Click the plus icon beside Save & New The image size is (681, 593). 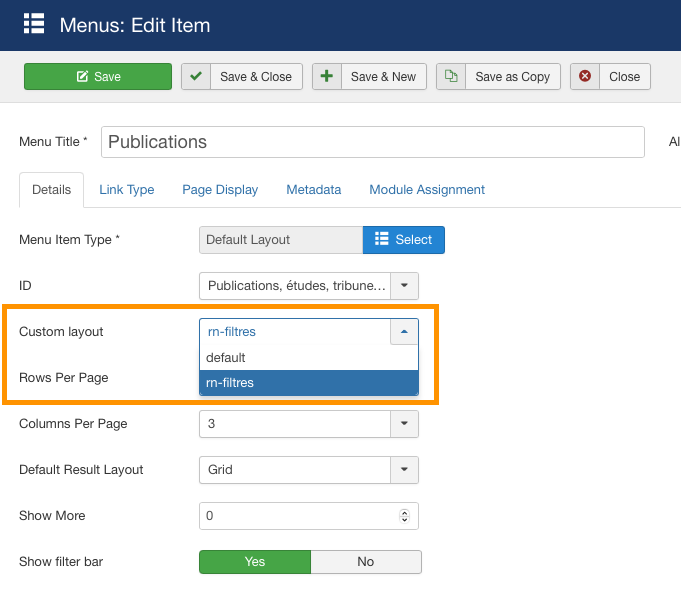pyautogui.click(x=327, y=77)
